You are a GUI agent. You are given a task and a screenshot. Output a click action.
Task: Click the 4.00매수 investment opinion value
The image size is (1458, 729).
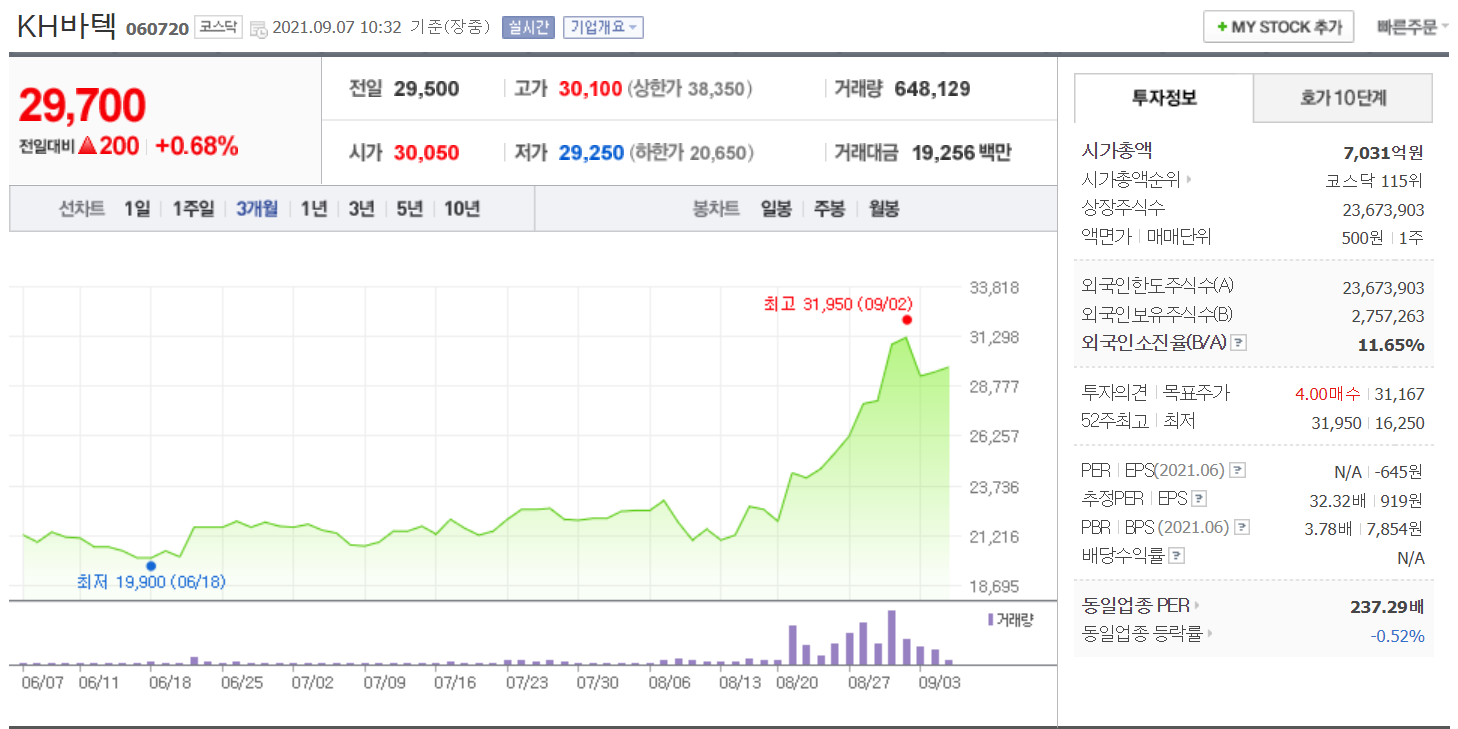1326,394
